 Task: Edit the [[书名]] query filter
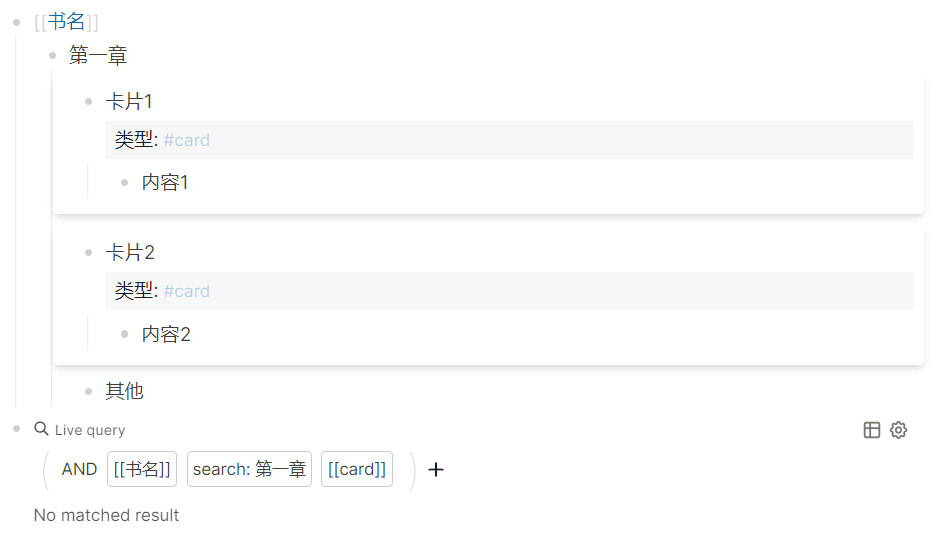[x=142, y=469]
